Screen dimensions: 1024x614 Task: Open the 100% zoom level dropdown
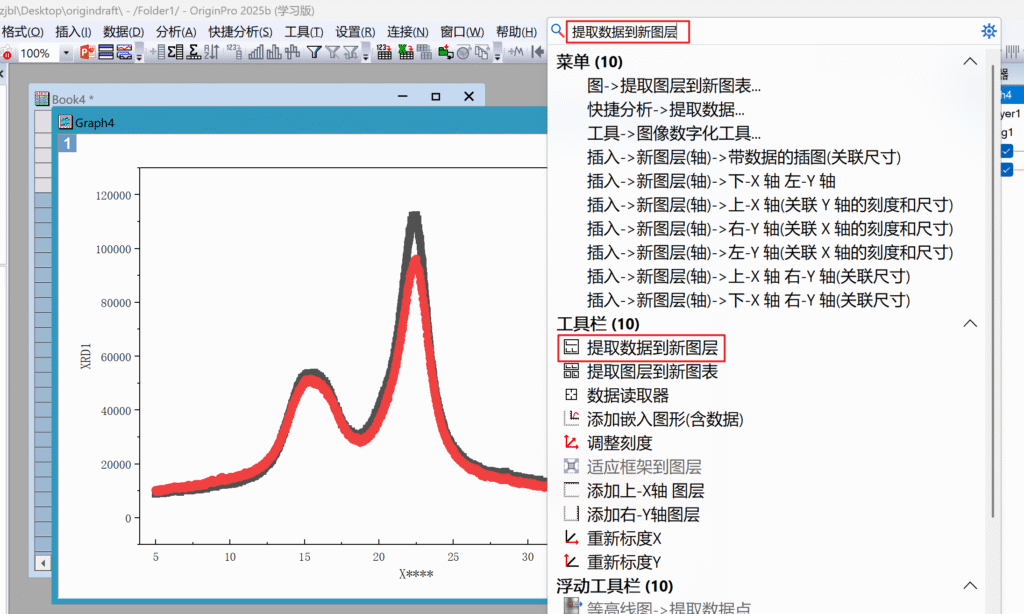tap(67, 53)
